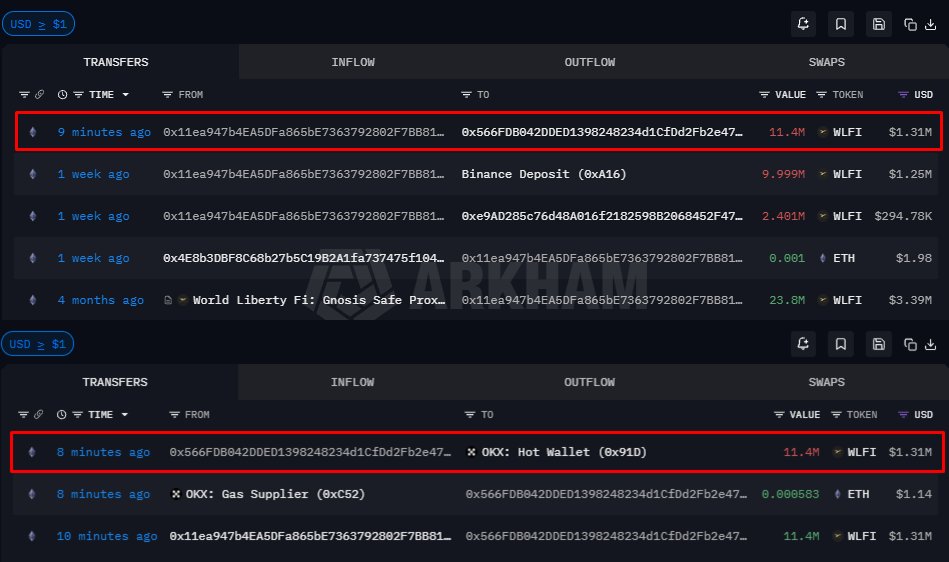
Task: Switch to the SWAPS tab in the upper panel
Action: tap(827, 62)
